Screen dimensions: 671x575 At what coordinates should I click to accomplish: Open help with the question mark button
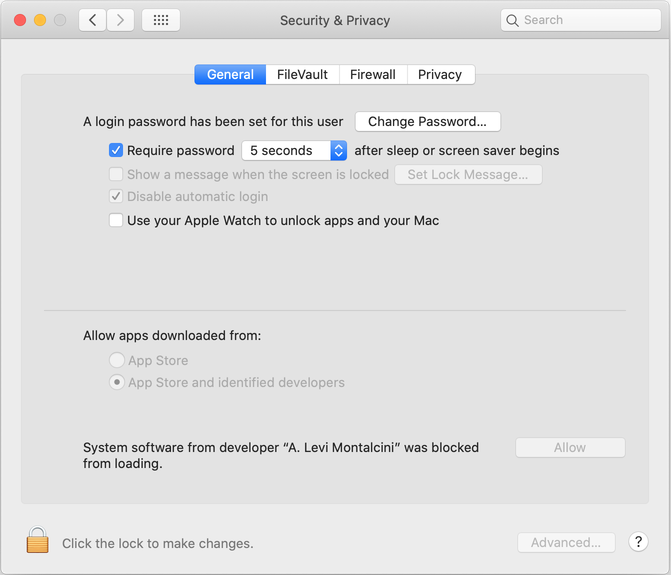coord(638,542)
